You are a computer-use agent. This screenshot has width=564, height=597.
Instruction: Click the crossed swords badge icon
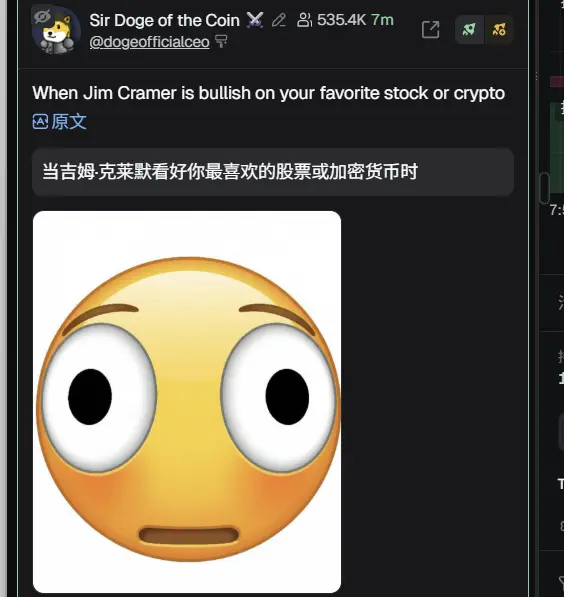pyautogui.click(x=255, y=20)
